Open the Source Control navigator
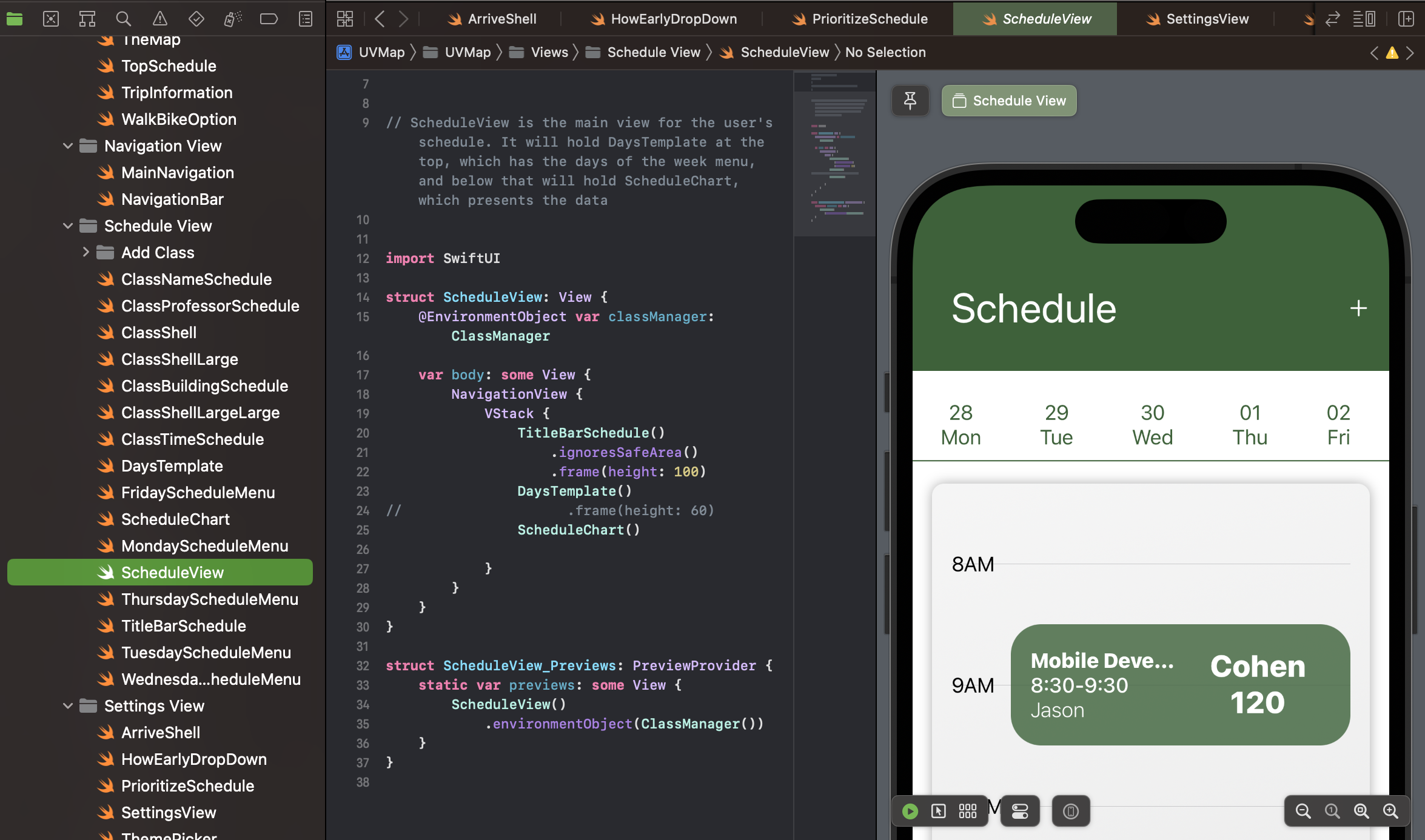 51,19
